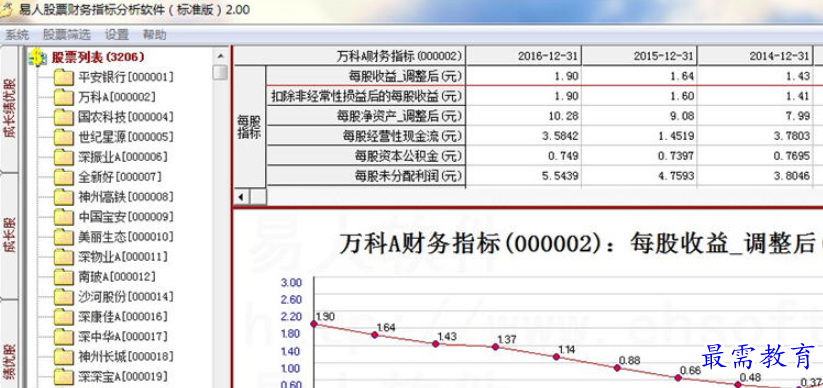
Task: Select stock 深物业A[000011] in the list
Action: pos(122,257)
